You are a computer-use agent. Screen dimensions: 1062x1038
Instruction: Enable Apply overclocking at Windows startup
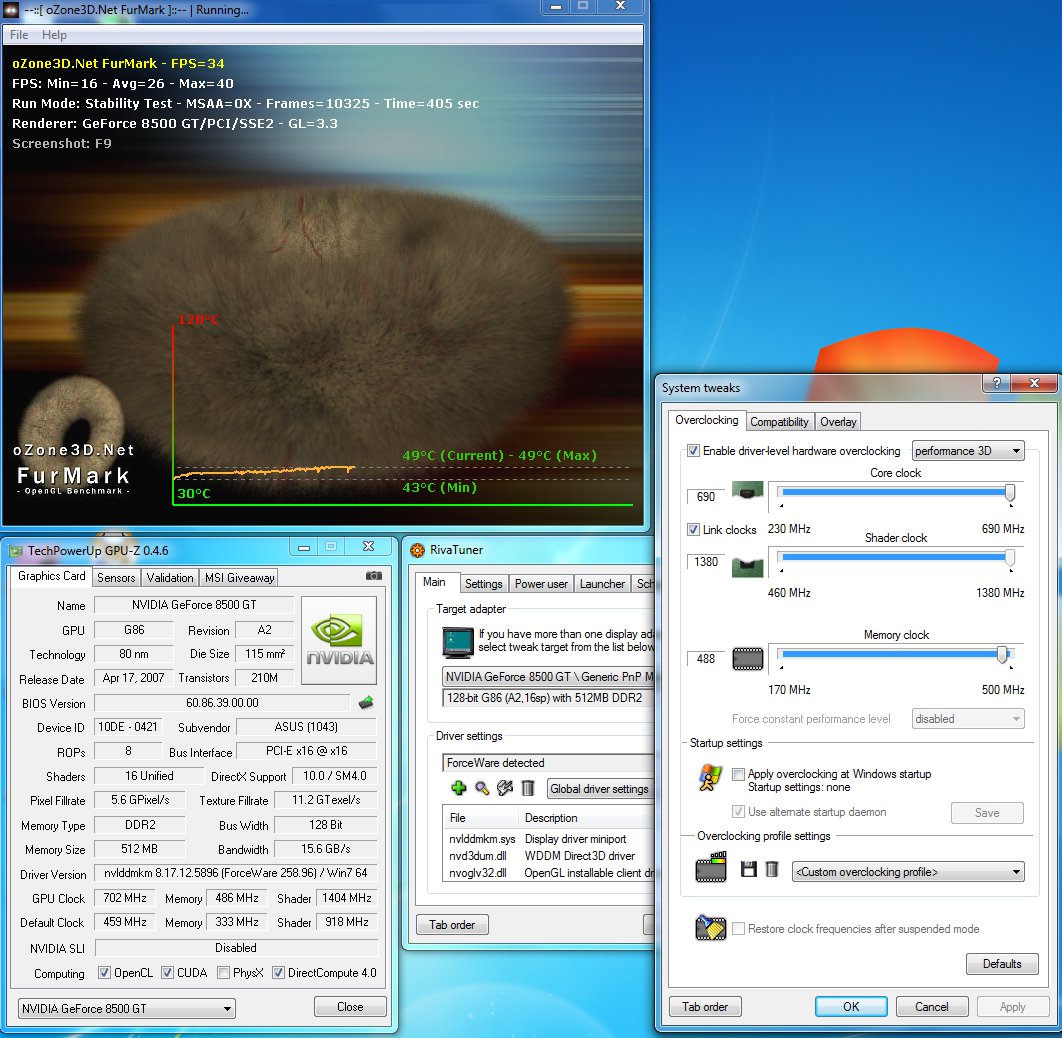[738, 774]
